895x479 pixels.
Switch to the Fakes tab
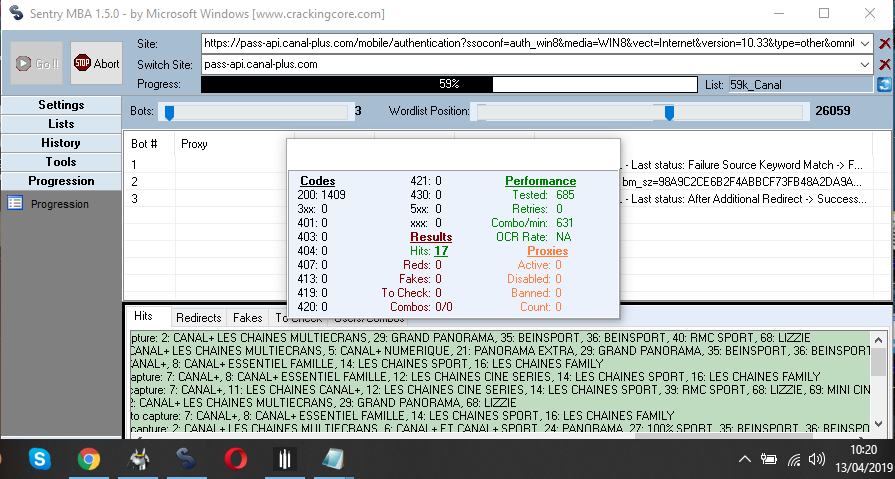click(x=248, y=317)
